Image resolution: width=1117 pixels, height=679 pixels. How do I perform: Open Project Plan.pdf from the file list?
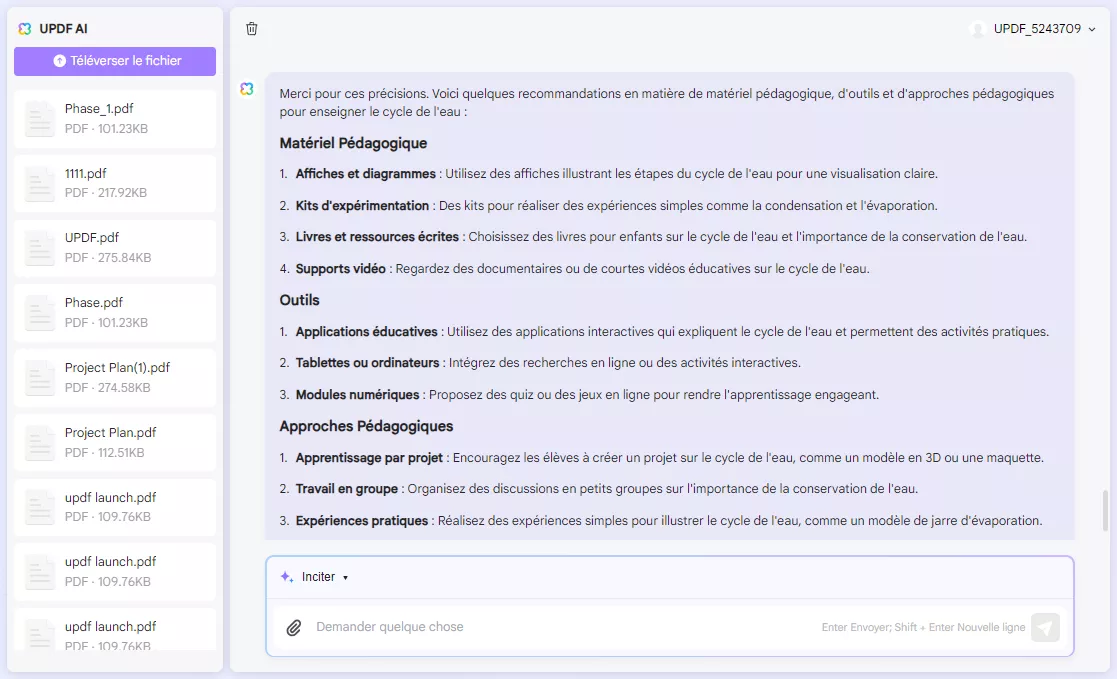point(114,441)
